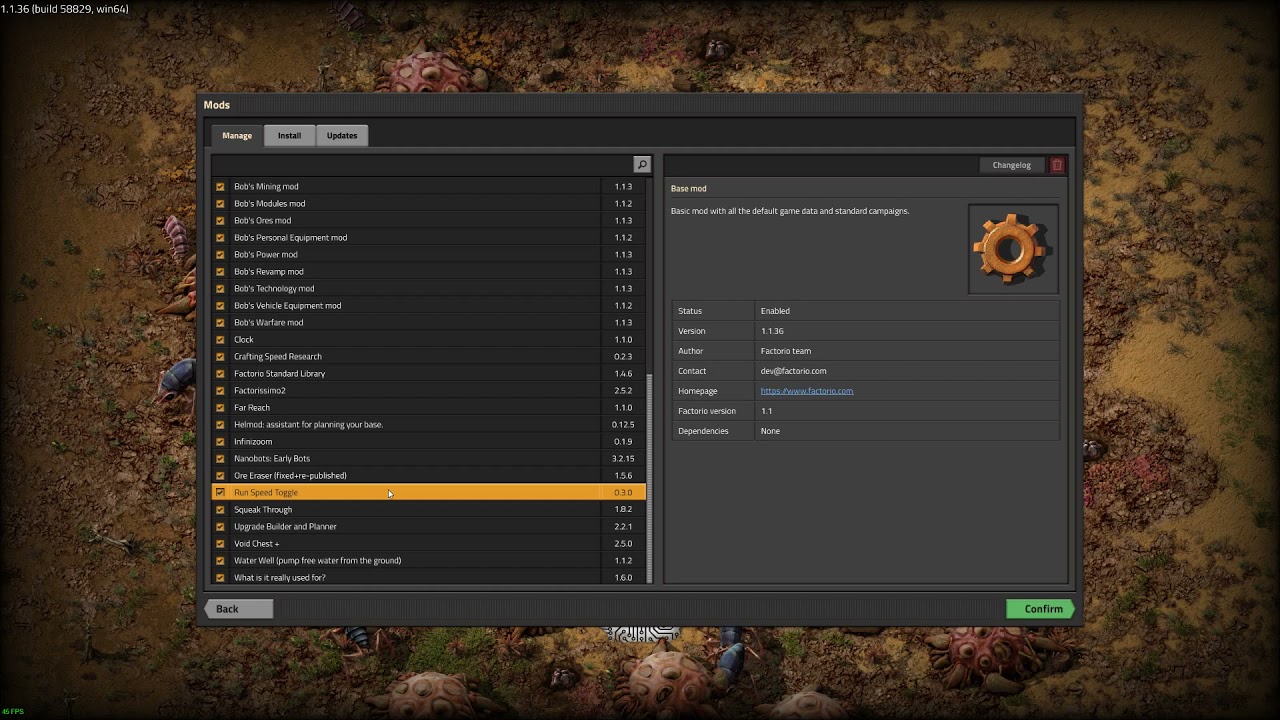This screenshot has height=720, width=1280.
Task: Disable Factorissimo2 checkbox
Action: (220, 391)
